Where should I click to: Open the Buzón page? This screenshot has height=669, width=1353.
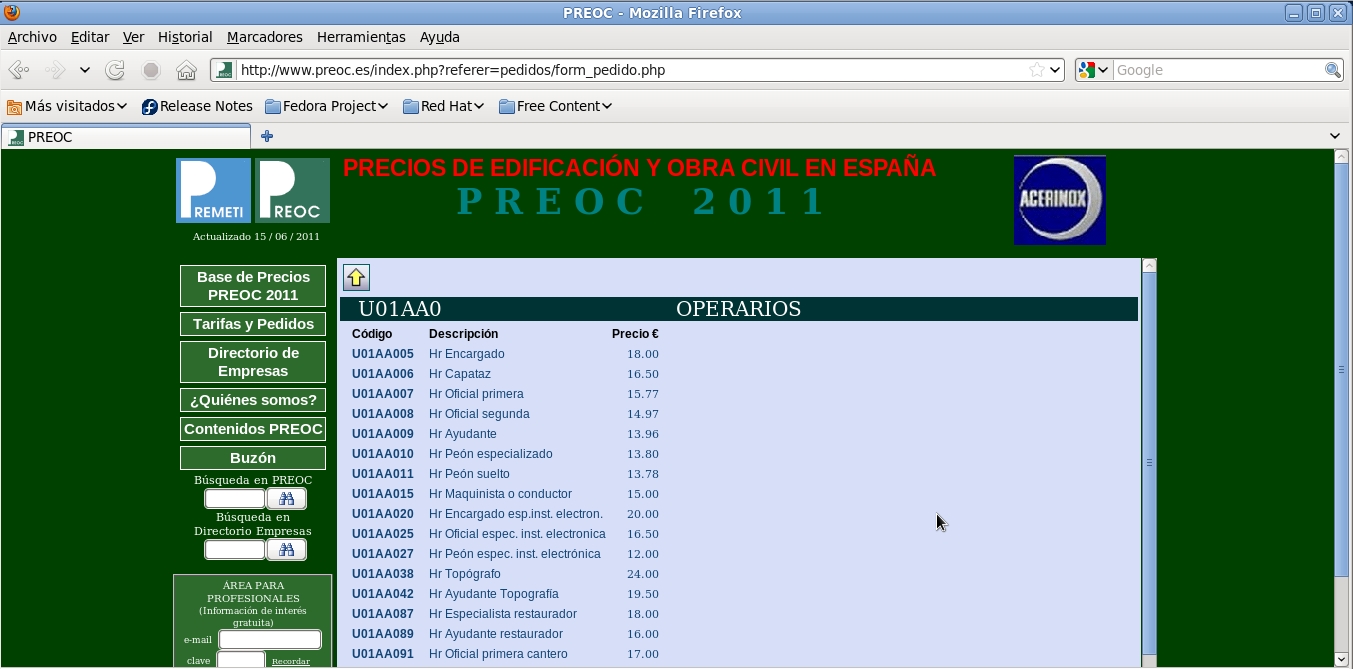(x=253, y=458)
